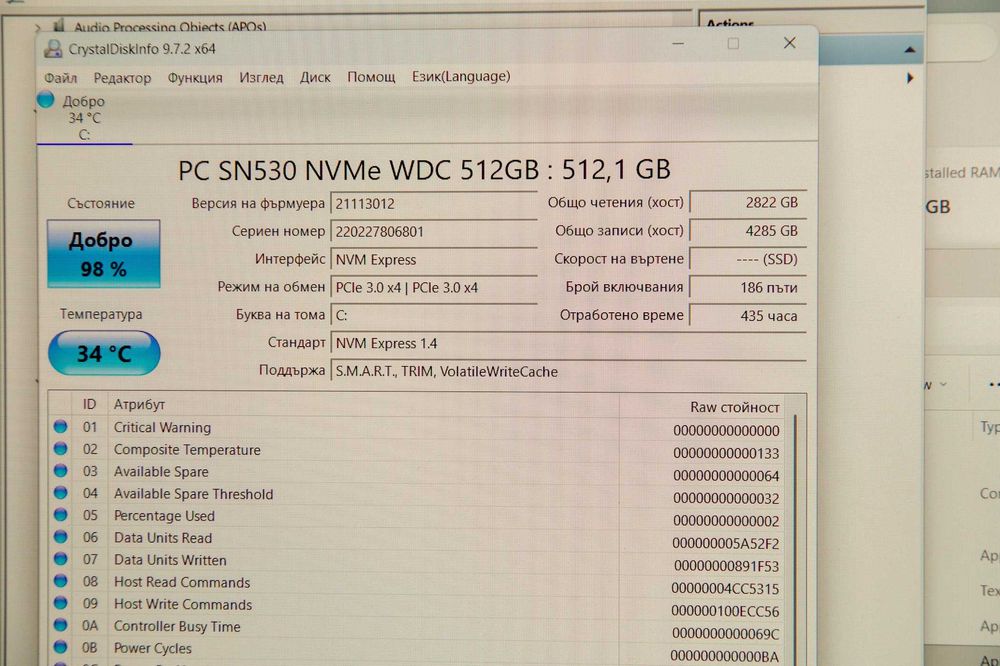Click the rotation rate value ---- (SSD)
This screenshot has width=1000, height=666.
pos(748,259)
